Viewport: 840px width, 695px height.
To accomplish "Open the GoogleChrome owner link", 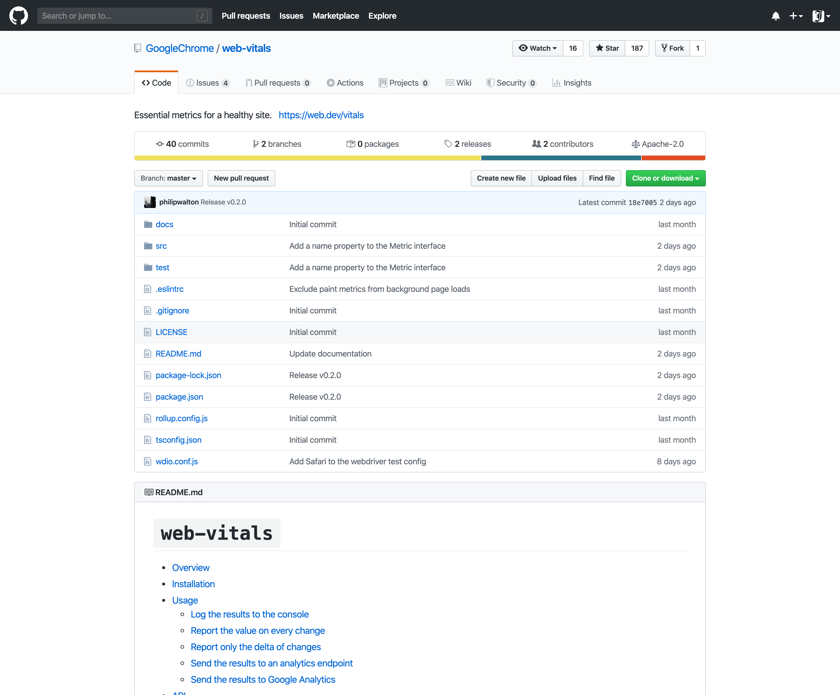I will (179, 48).
